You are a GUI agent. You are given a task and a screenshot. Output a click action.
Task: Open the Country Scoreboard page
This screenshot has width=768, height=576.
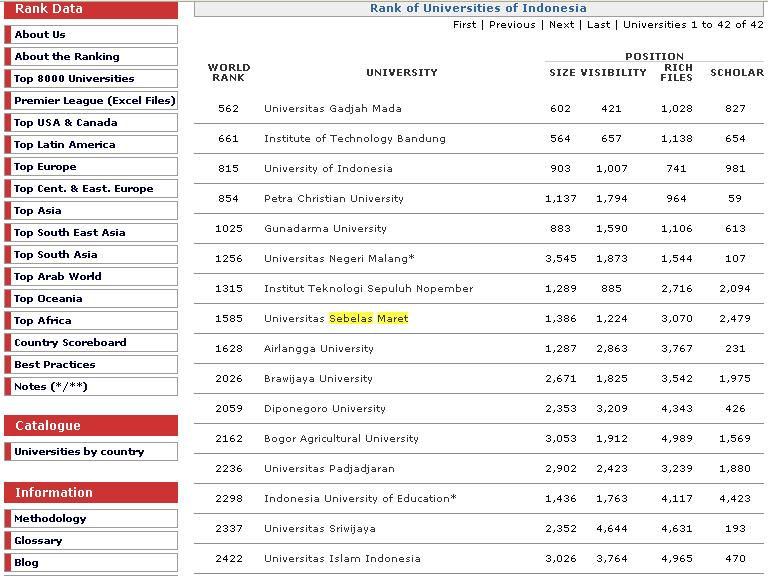point(91,343)
